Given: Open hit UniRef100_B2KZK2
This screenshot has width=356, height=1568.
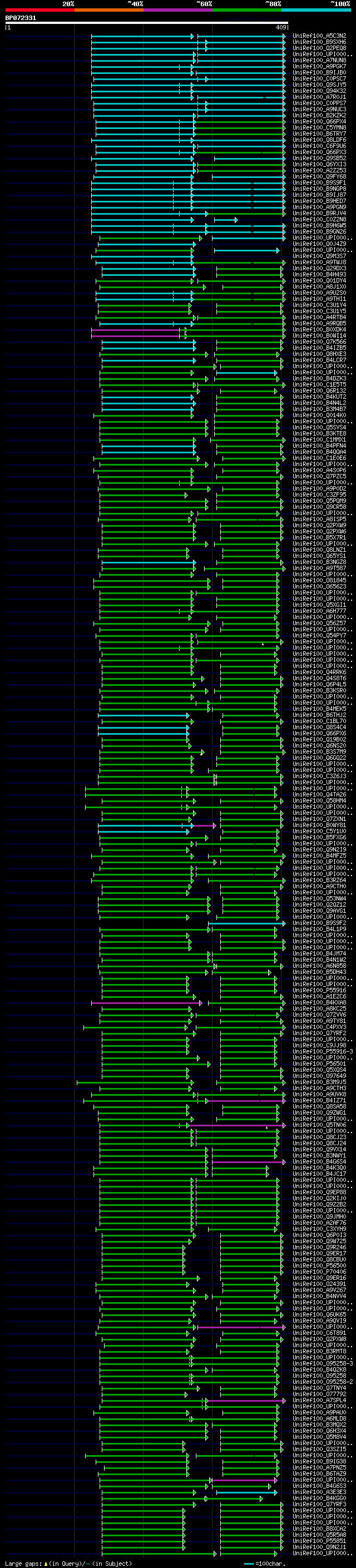Looking at the screenshot, I should (319, 116).
